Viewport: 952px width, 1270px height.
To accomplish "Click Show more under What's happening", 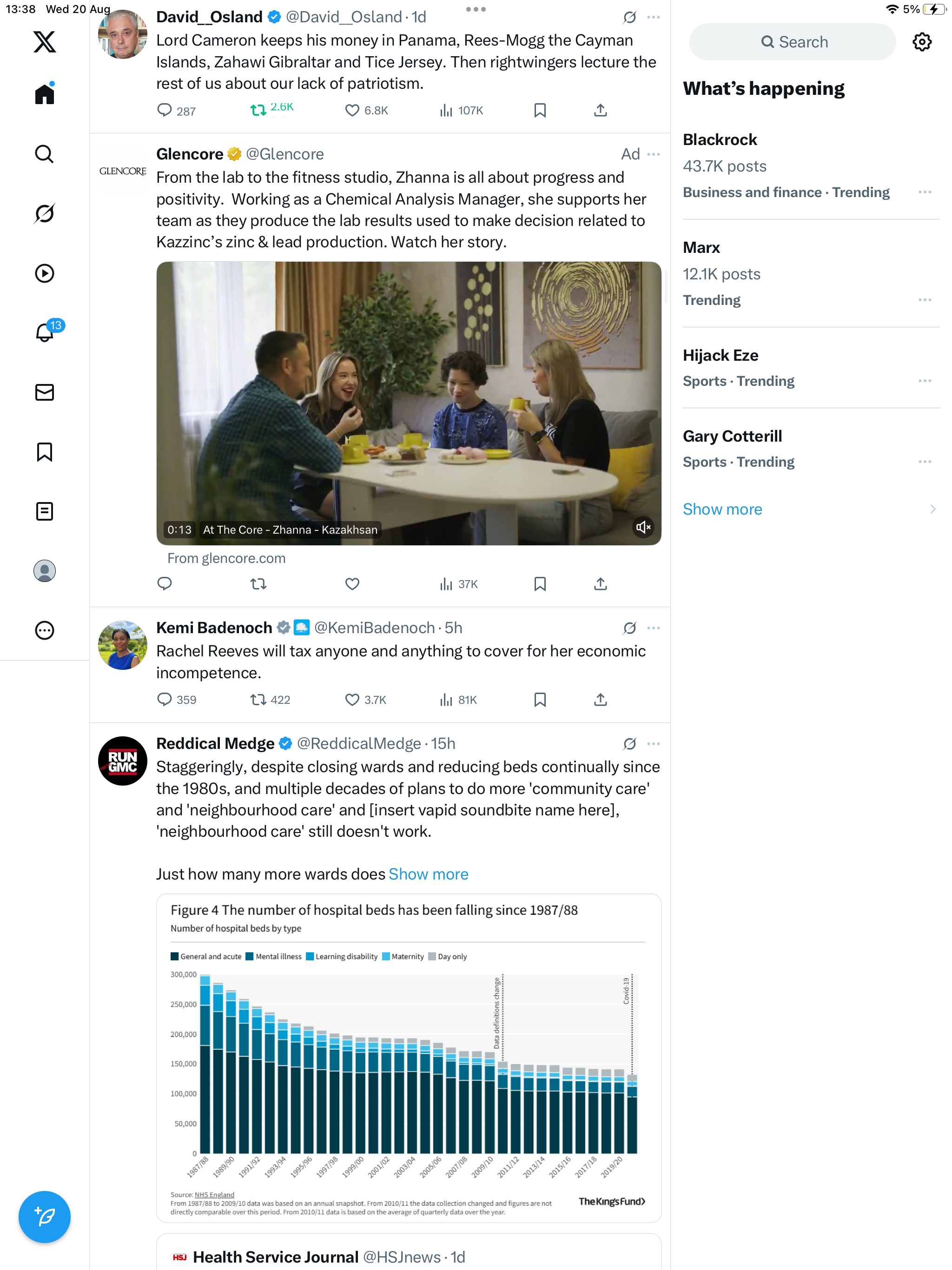I will click(x=722, y=509).
